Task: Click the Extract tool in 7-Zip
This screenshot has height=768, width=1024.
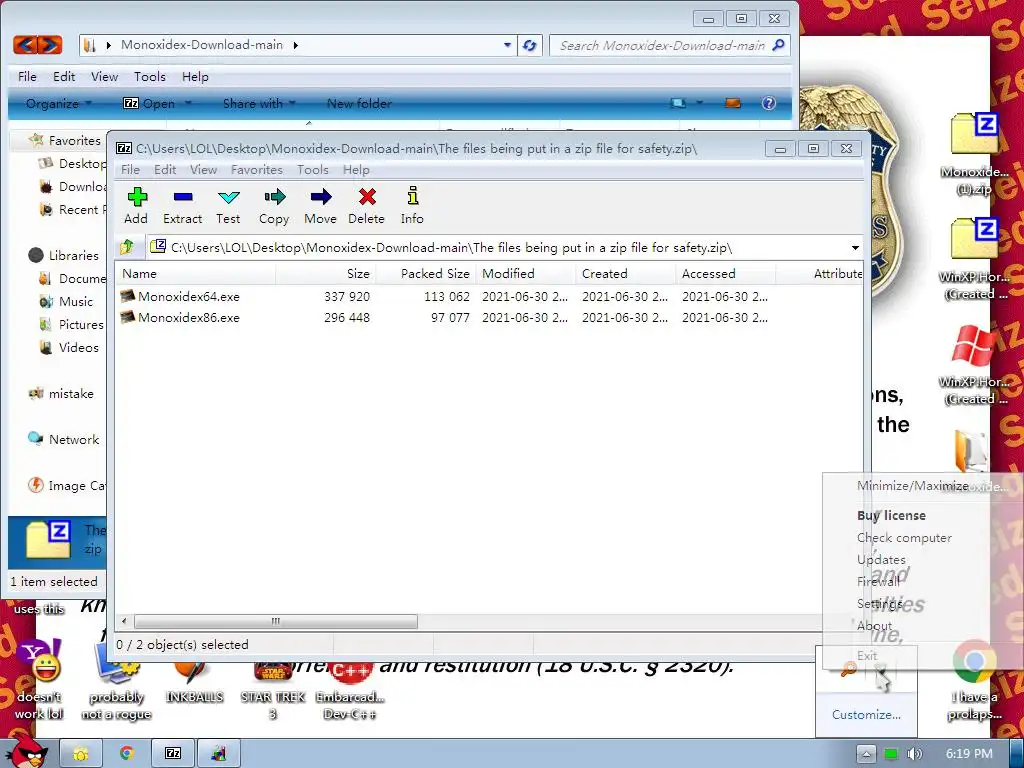Action: (x=182, y=206)
